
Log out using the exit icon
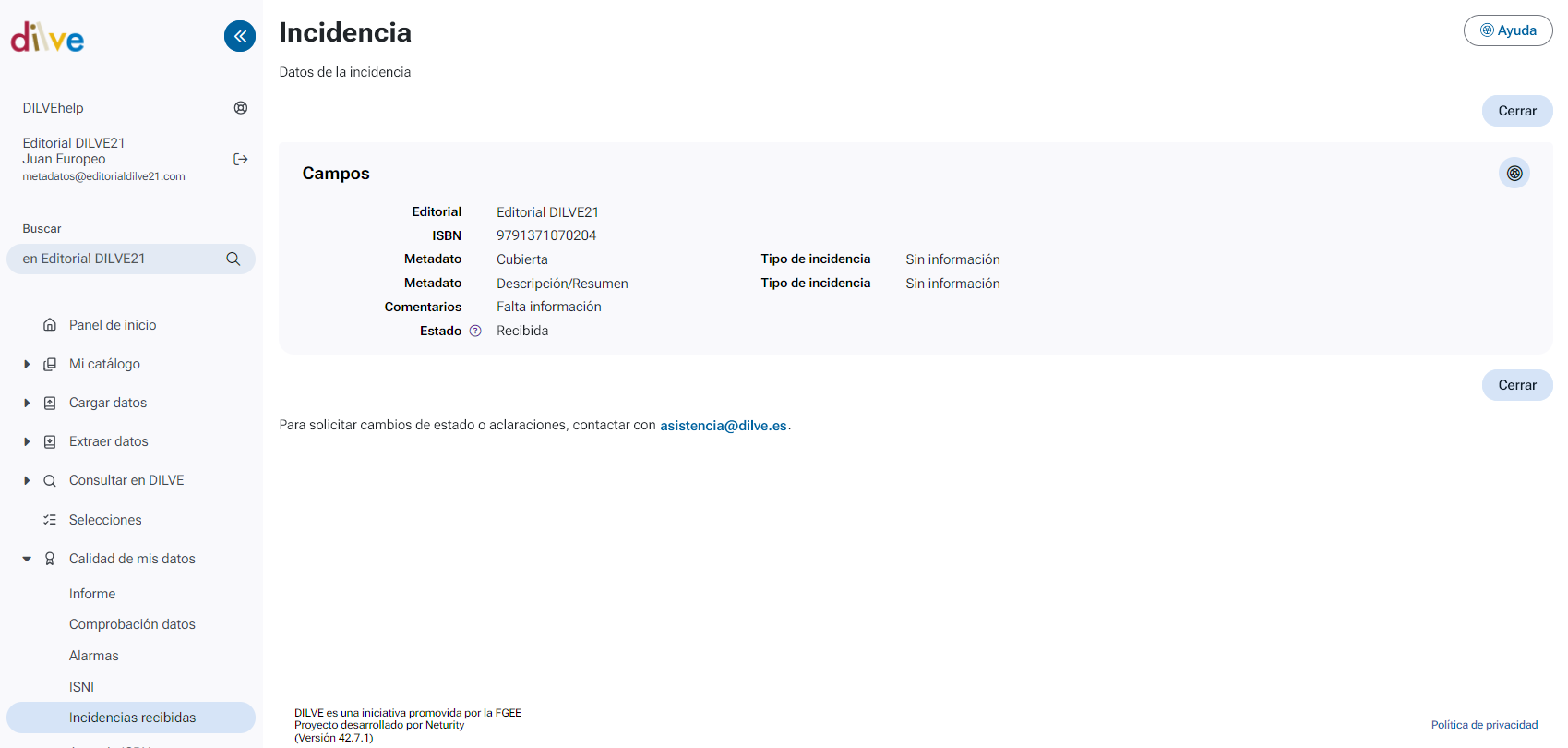(241, 159)
